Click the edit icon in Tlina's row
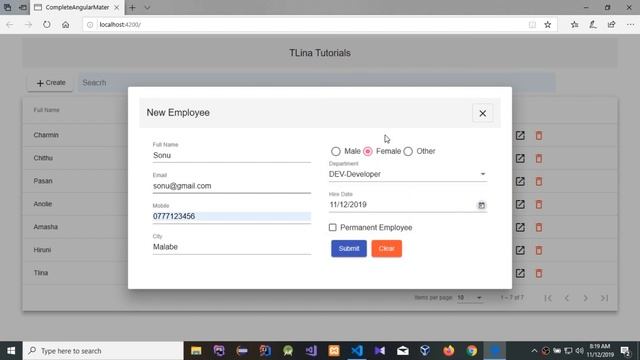The height and width of the screenshot is (360, 640). (x=520, y=273)
